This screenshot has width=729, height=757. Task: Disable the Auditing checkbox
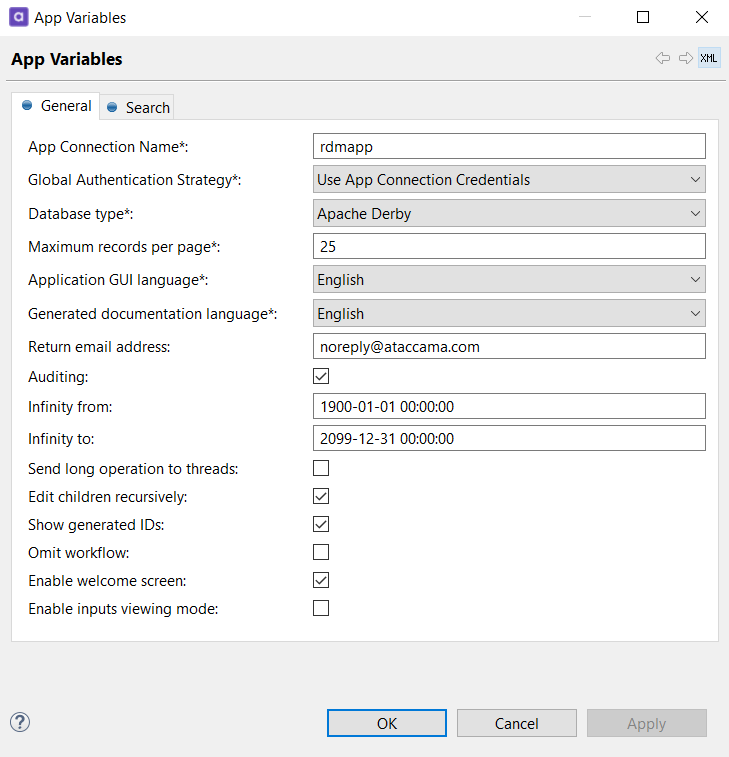click(321, 376)
